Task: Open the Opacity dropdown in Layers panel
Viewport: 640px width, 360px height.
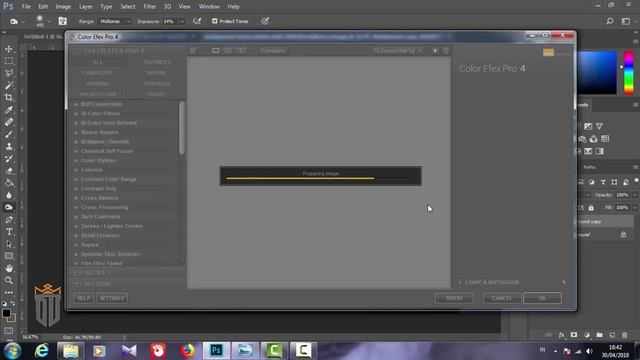Action: coord(635,195)
